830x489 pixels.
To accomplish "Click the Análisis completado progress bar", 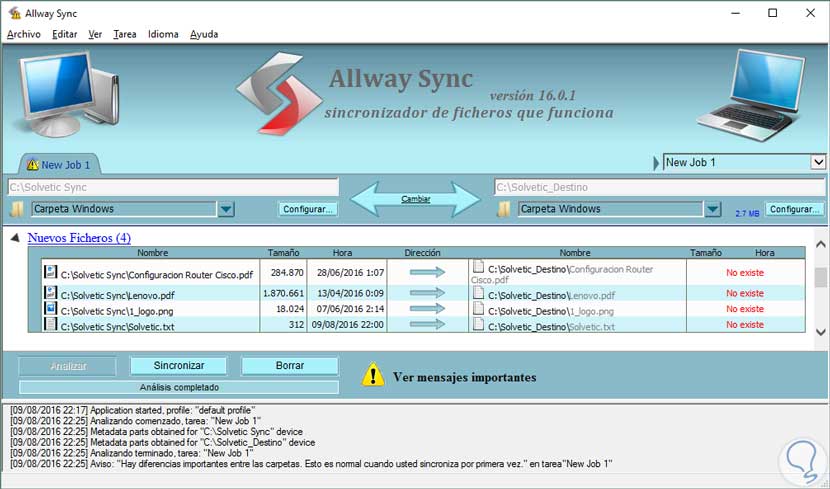I will (179, 387).
